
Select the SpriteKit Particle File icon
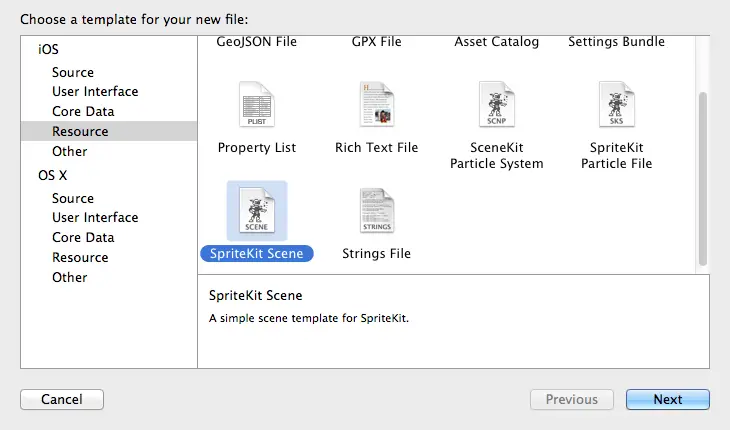pyautogui.click(x=614, y=106)
